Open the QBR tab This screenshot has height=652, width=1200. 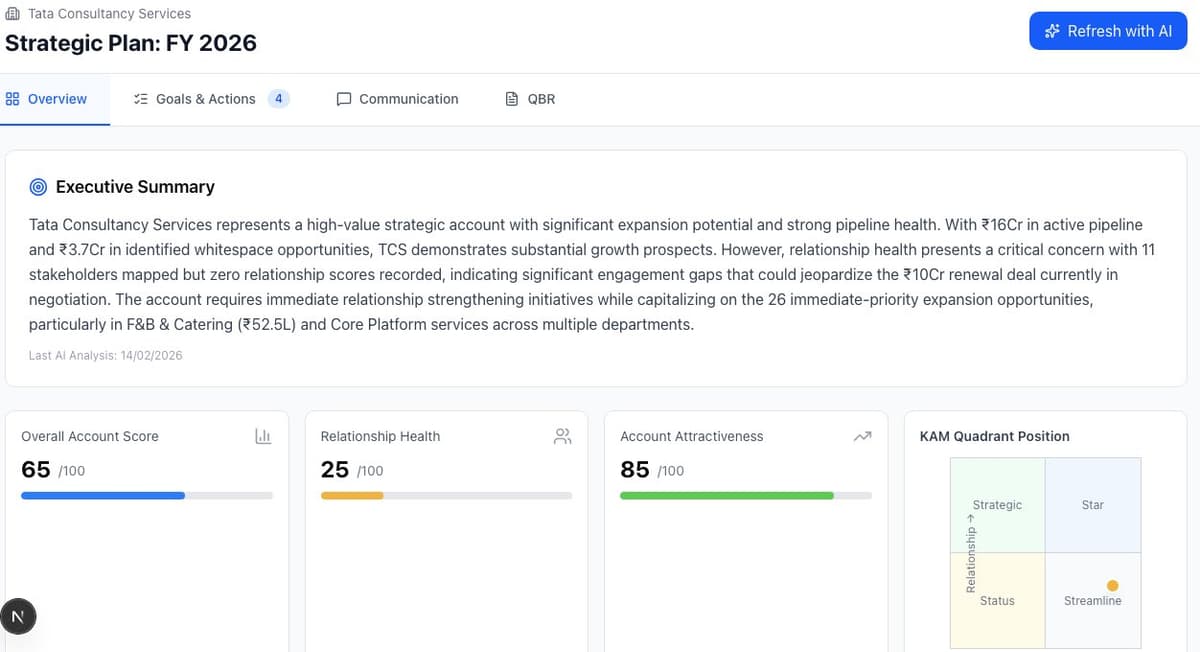point(541,99)
